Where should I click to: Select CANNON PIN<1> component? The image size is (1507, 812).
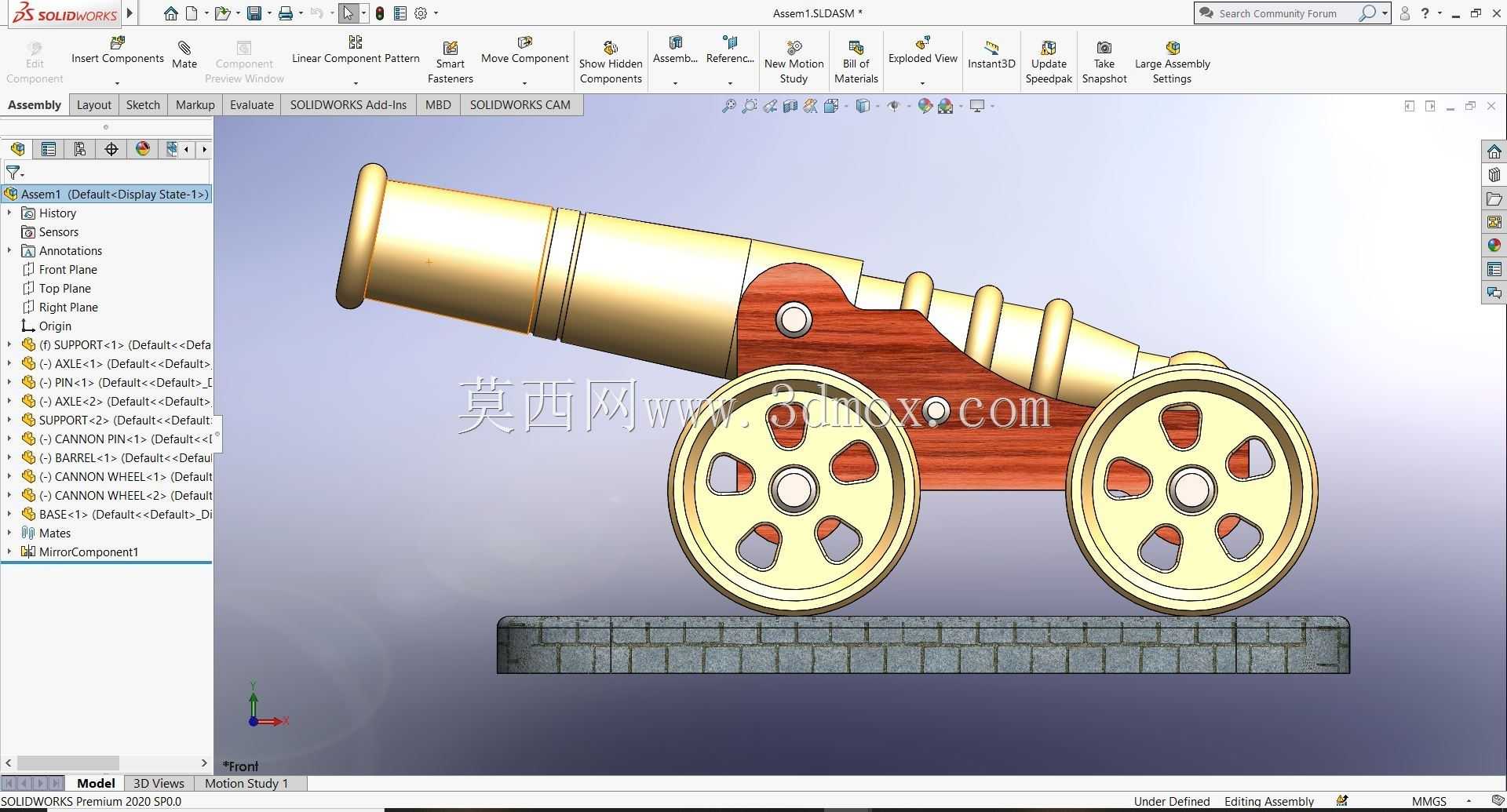pyautogui.click(x=116, y=439)
